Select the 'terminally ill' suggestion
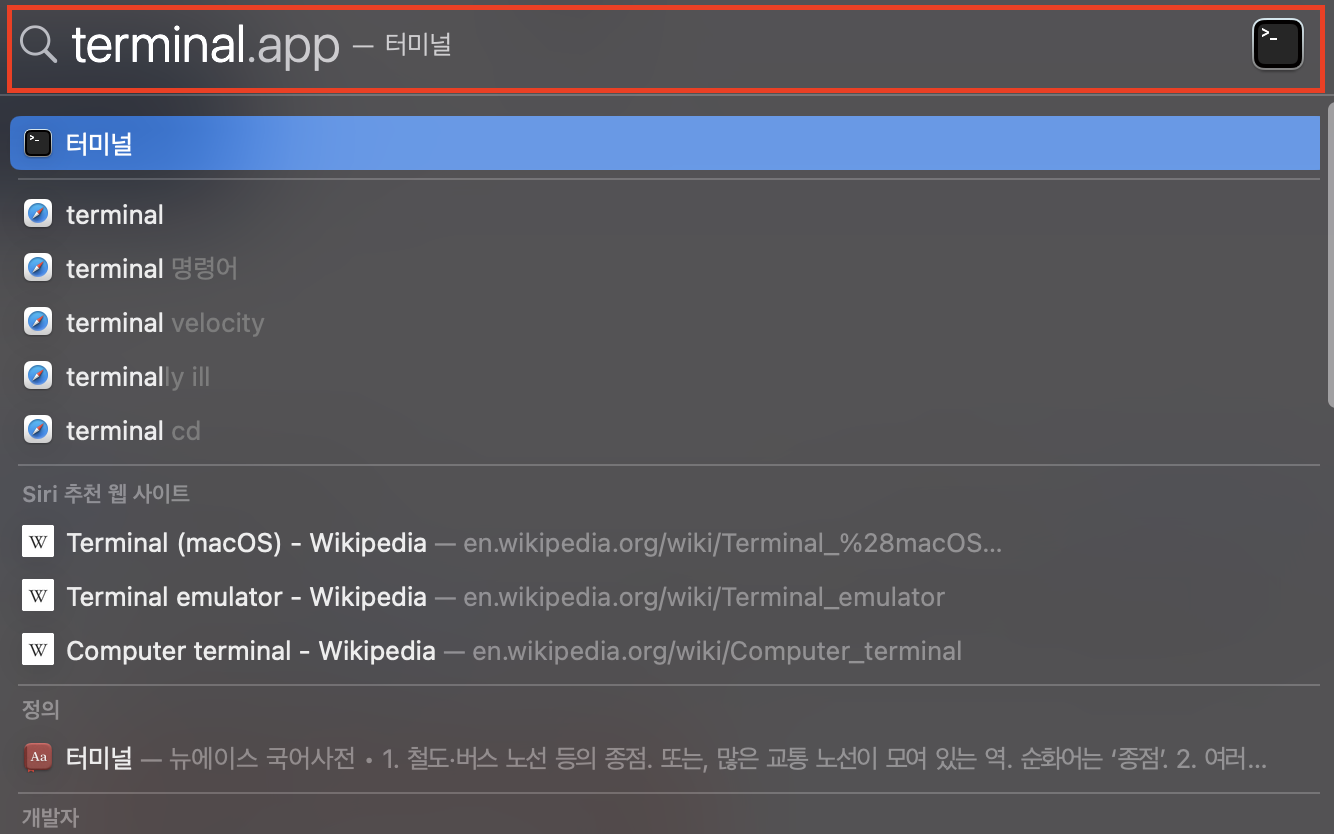1334x834 pixels. click(665, 376)
